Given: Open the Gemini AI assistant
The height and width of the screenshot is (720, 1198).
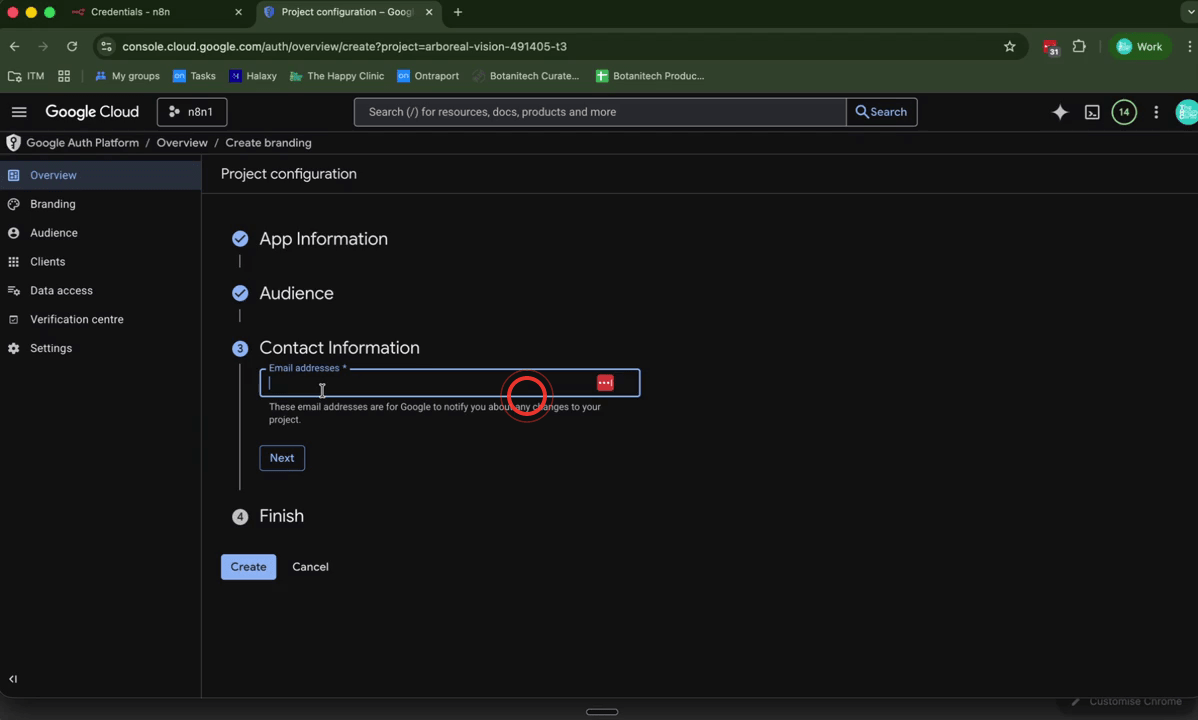Looking at the screenshot, I should [1060, 112].
